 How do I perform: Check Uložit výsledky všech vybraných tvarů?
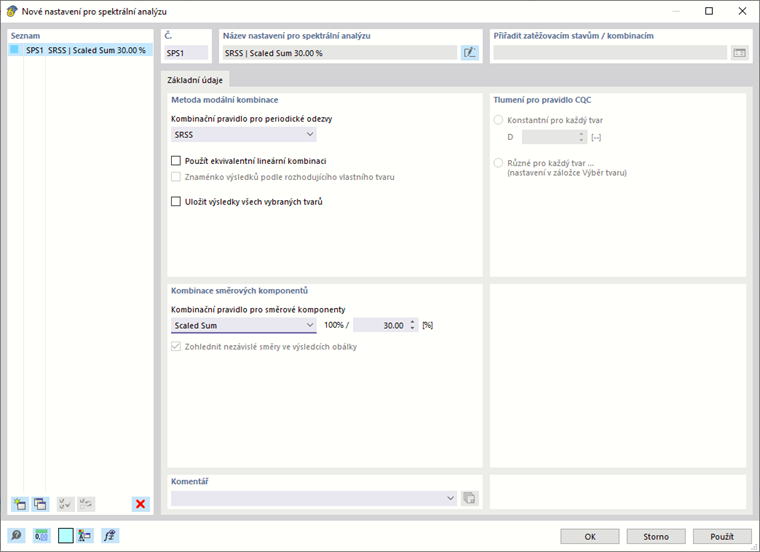[176, 201]
